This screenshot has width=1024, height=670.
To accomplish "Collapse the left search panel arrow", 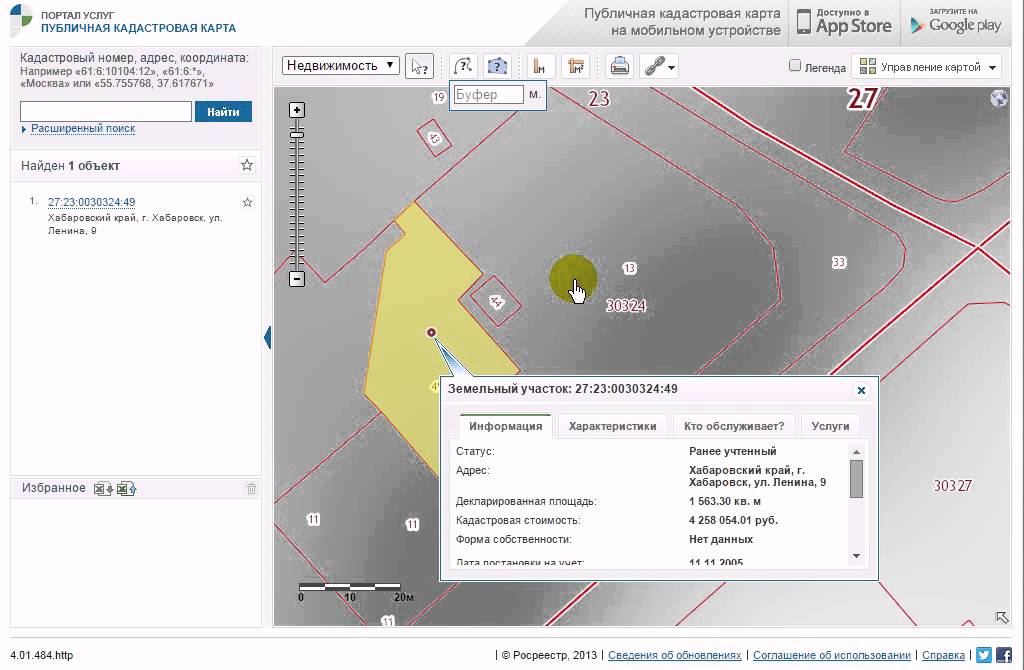I will 267,337.
